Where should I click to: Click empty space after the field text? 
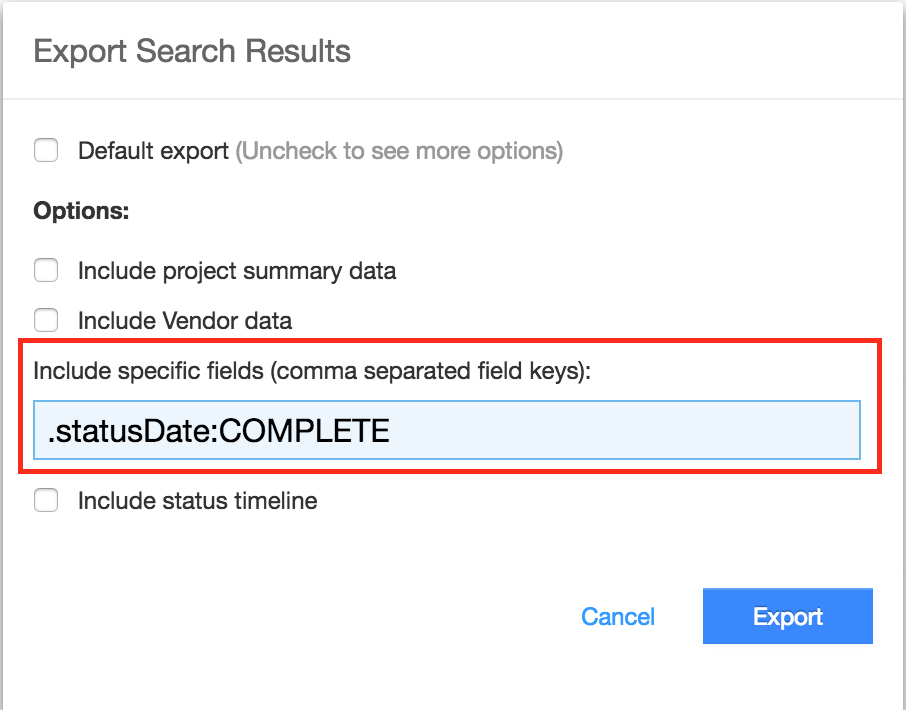pos(620,431)
